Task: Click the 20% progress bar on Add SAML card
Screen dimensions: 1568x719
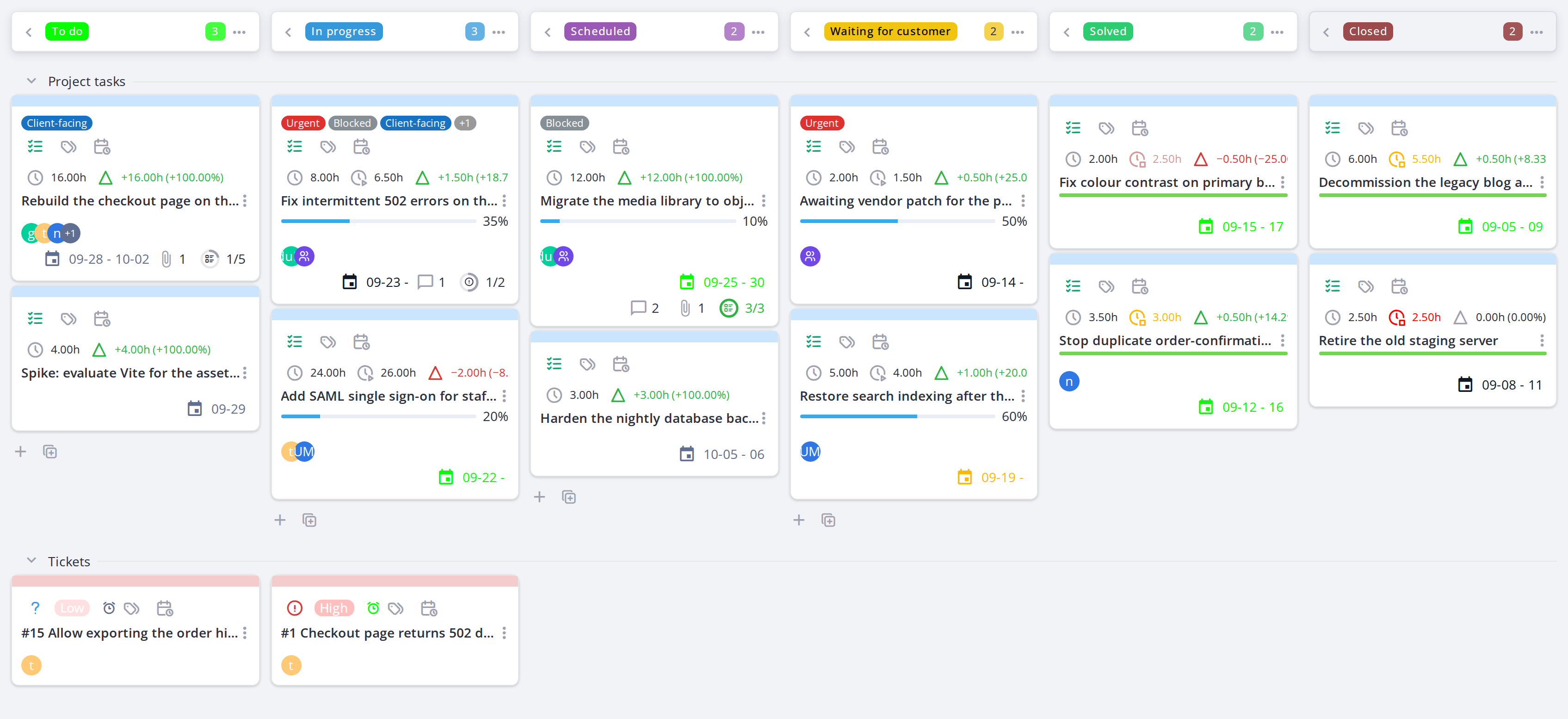Action: pyautogui.click(x=378, y=416)
